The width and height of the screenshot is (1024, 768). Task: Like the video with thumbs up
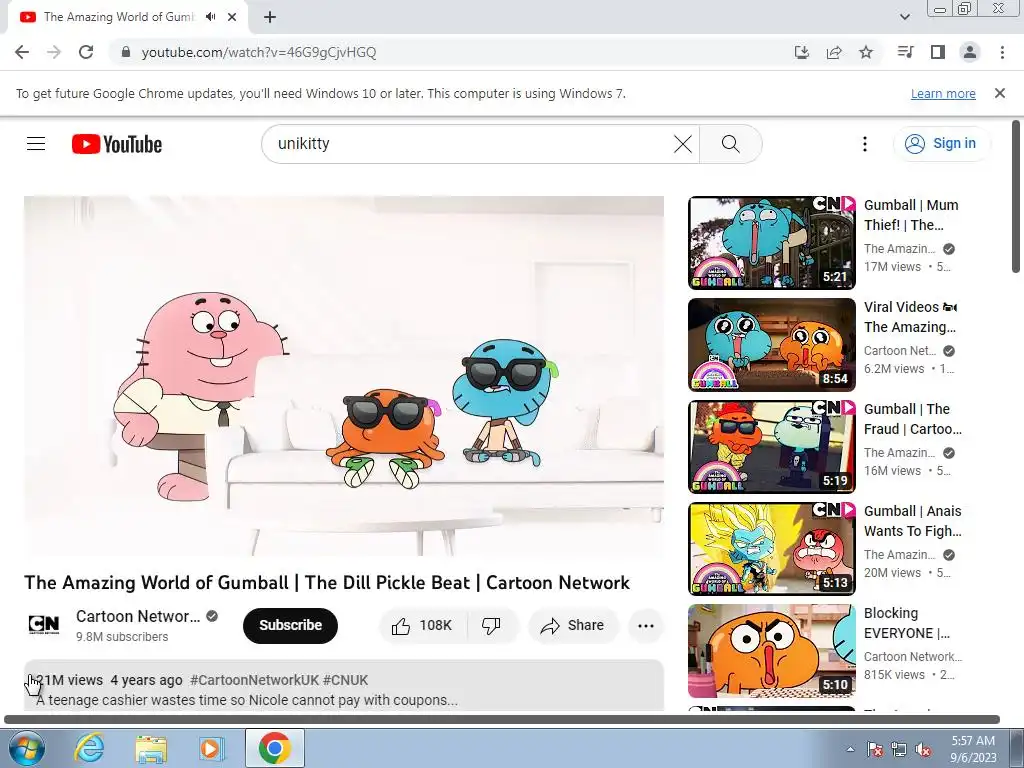pyautogui.click(x=423, y=626)
